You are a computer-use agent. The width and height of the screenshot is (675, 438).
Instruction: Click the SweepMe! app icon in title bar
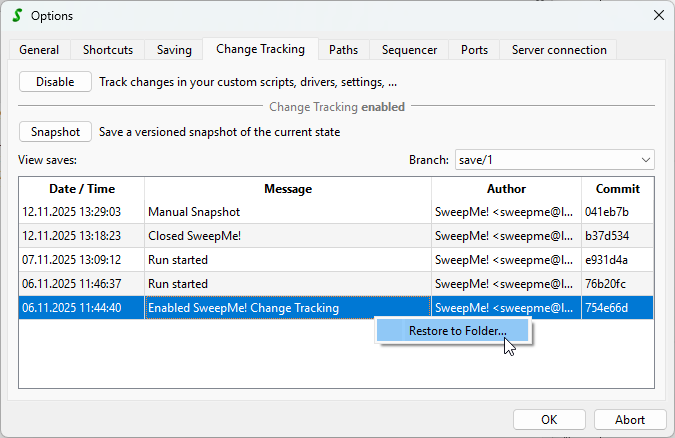tap(15, 15)
